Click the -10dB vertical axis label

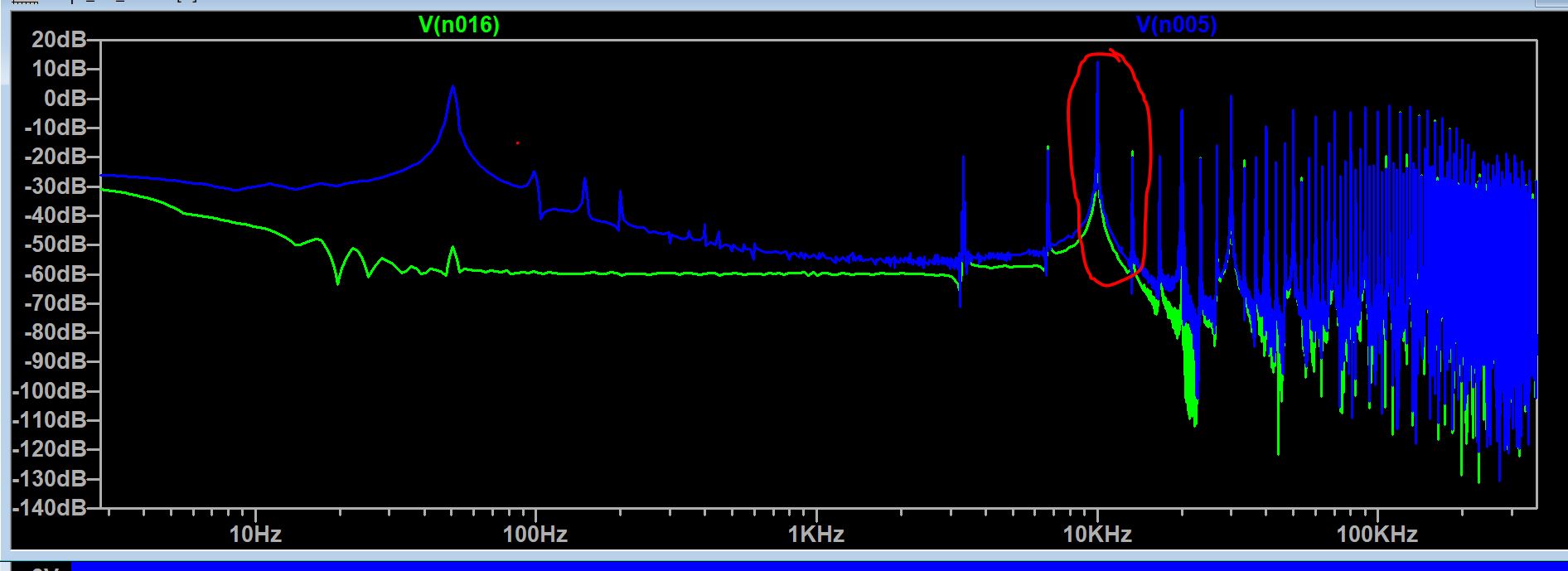[55, 127]
